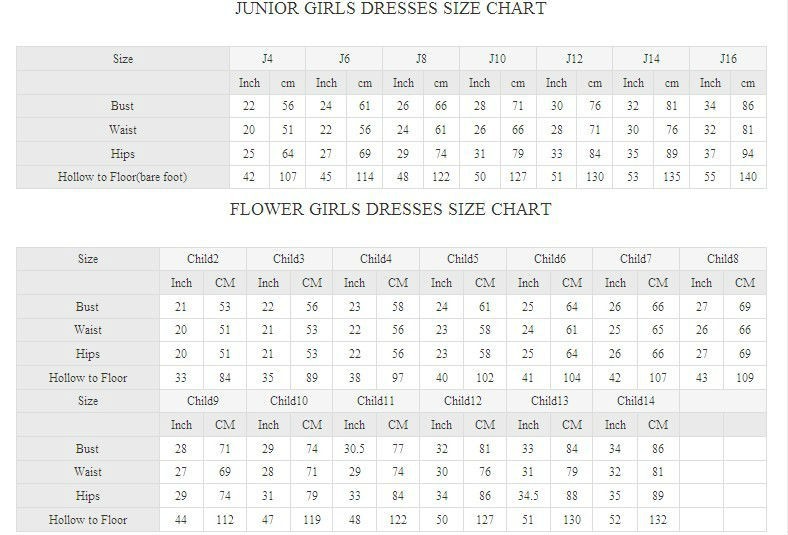Click the J16 size column header
This screenshot has height=535, width=788.
coord(727,59)
